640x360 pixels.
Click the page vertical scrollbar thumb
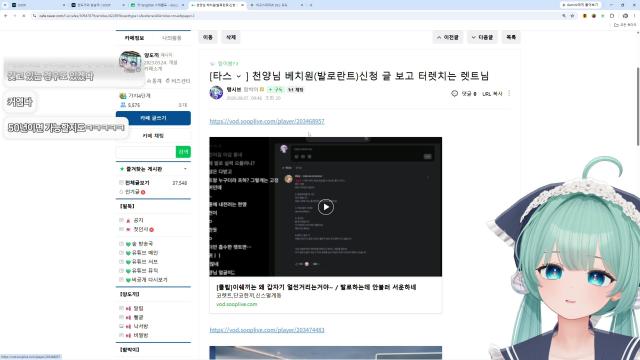[x=638, y=106]
